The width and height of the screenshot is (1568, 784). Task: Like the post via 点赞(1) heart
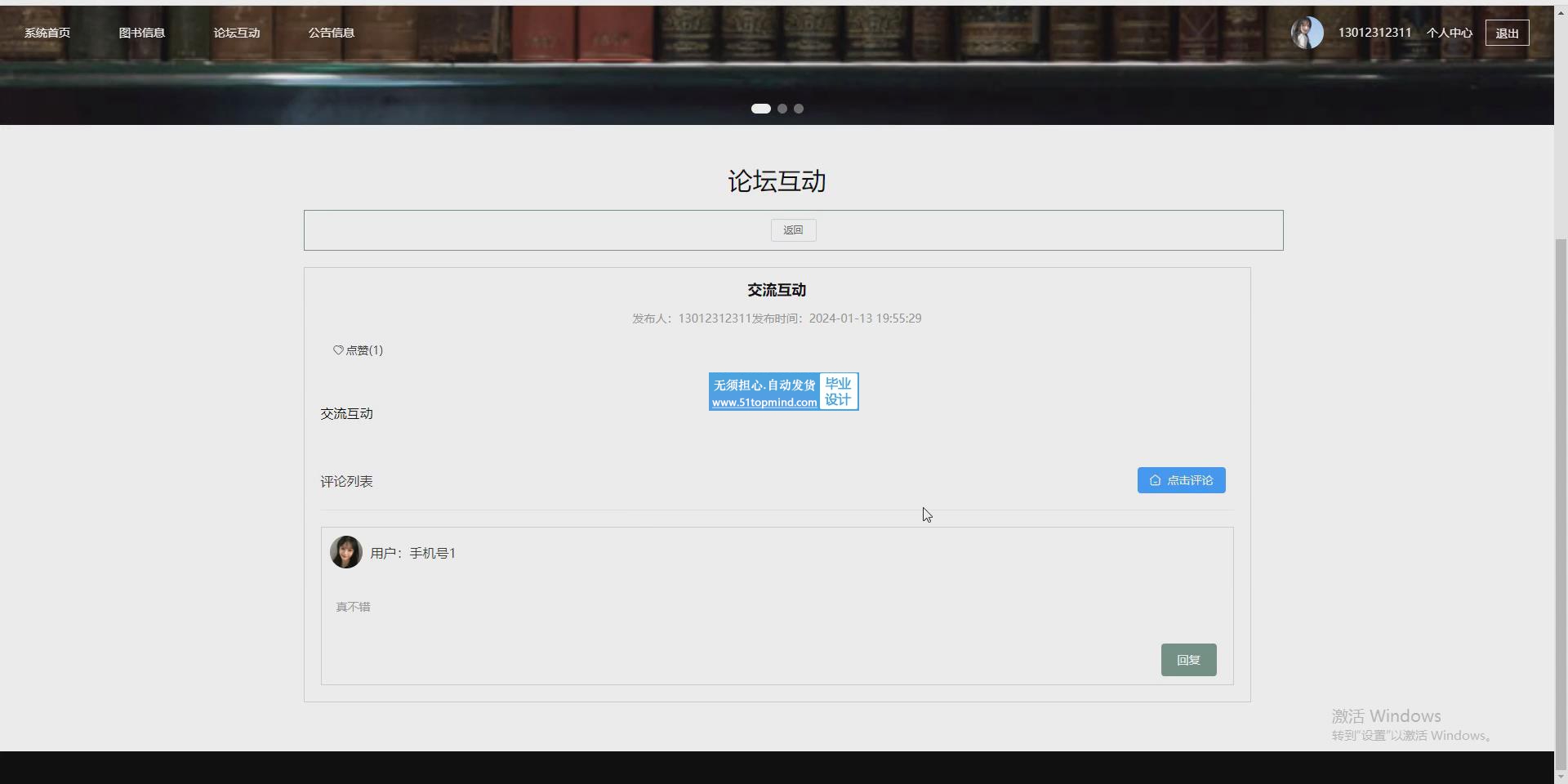pyautogui.click(x=358, y=350)
